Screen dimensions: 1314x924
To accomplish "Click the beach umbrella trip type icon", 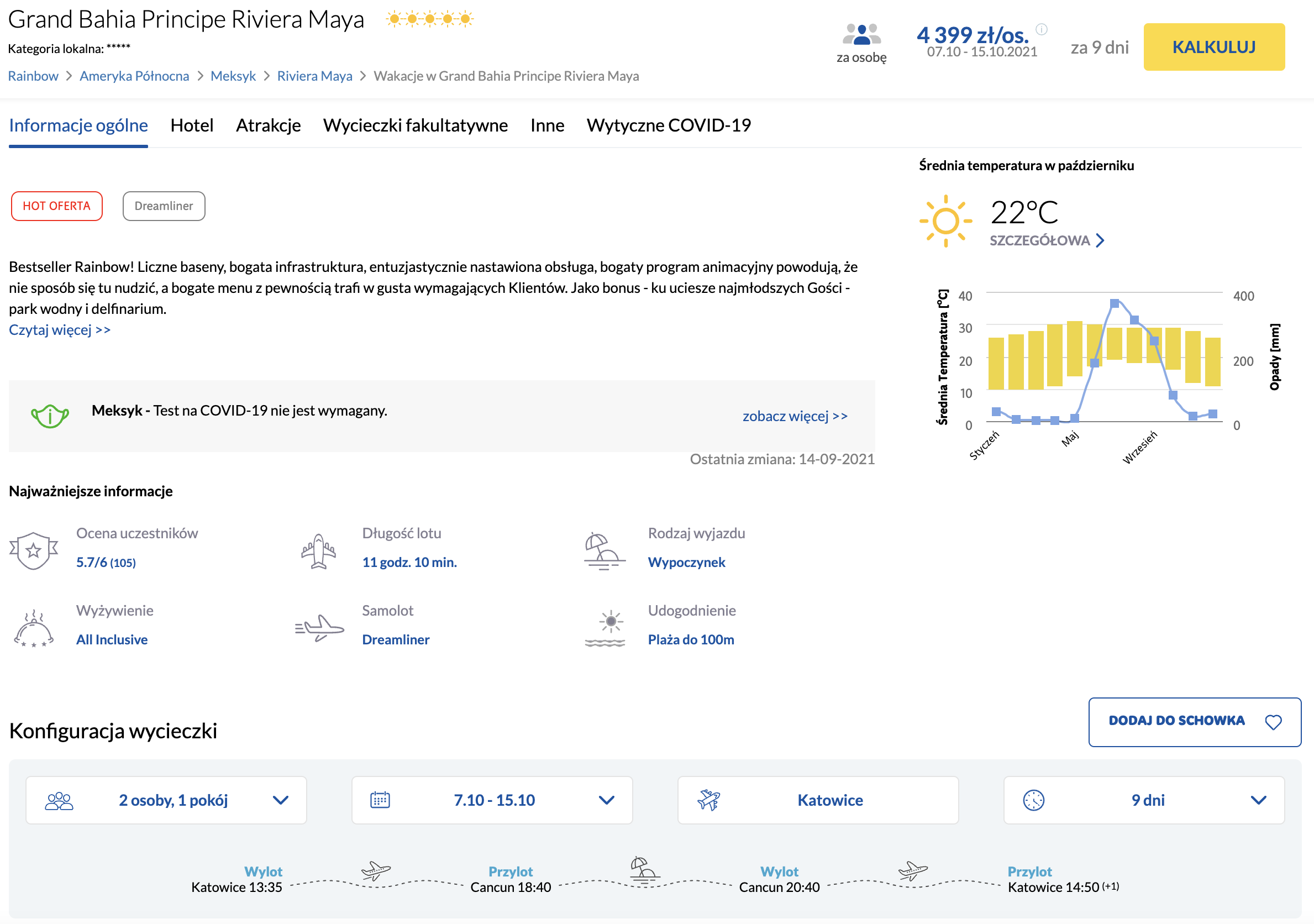I will tap(605, 551).
